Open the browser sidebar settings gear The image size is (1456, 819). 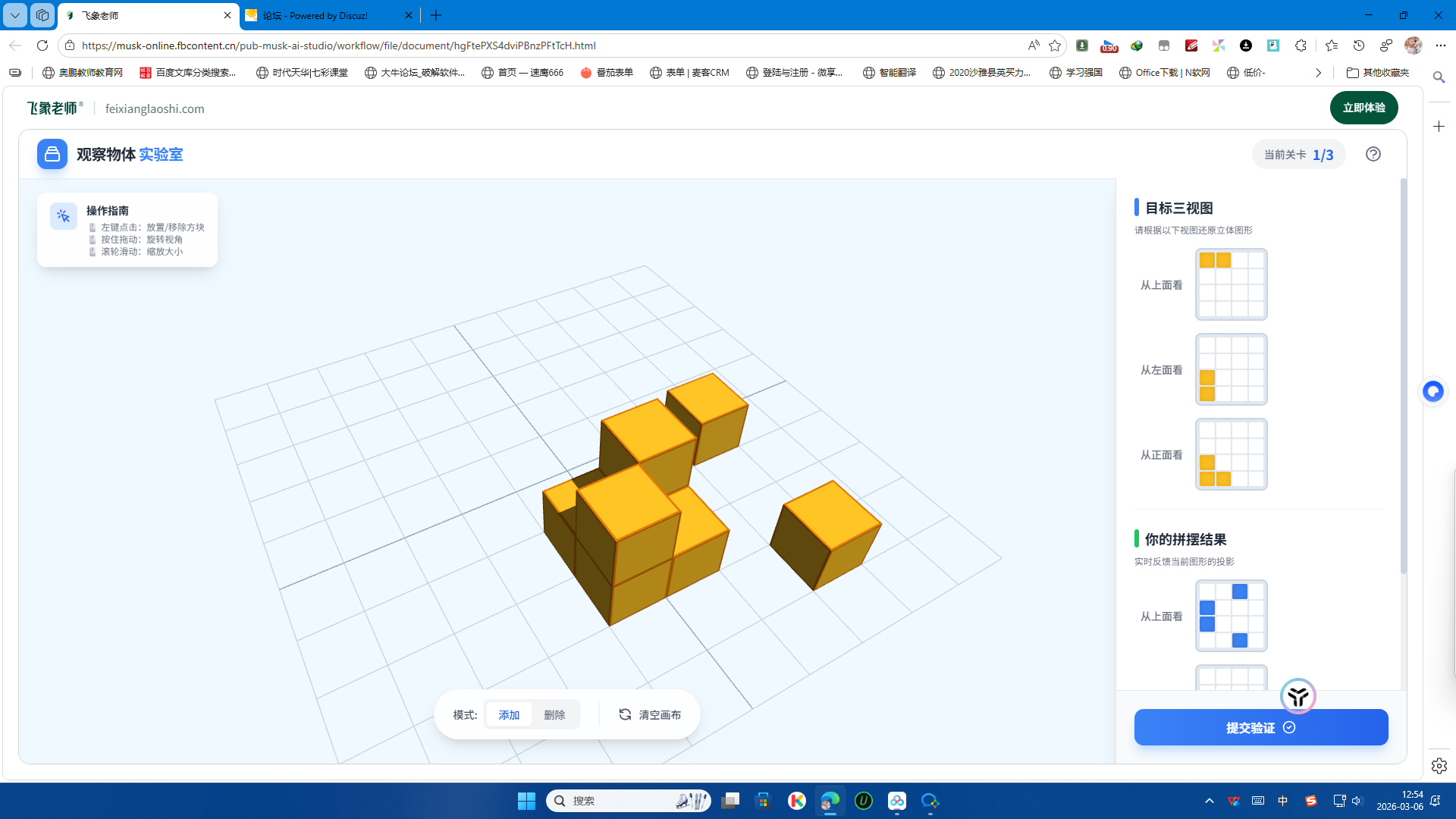tap(1439, 766)
